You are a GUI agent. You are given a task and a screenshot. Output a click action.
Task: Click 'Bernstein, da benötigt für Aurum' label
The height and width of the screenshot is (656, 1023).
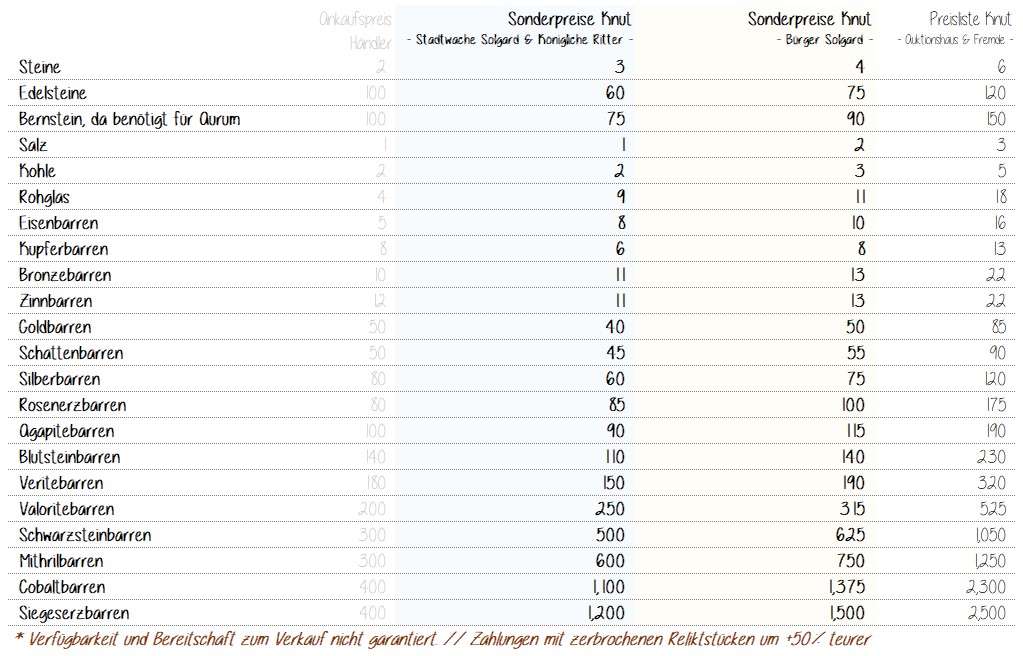click(x=129, y=119)
